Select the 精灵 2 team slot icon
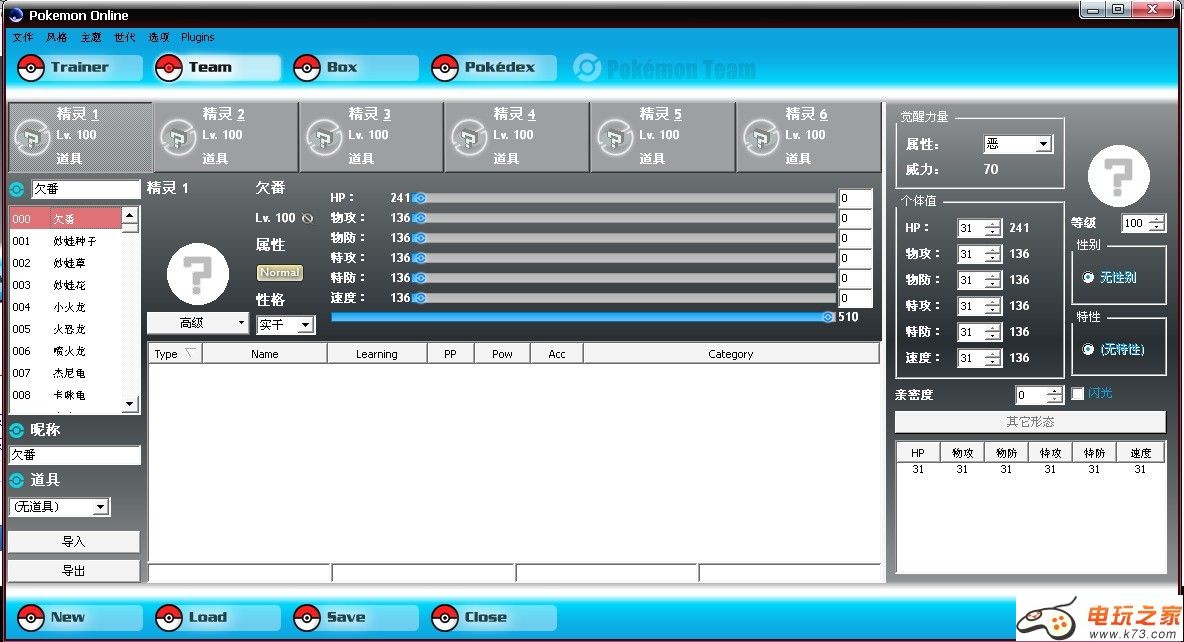 pos(178,137)
